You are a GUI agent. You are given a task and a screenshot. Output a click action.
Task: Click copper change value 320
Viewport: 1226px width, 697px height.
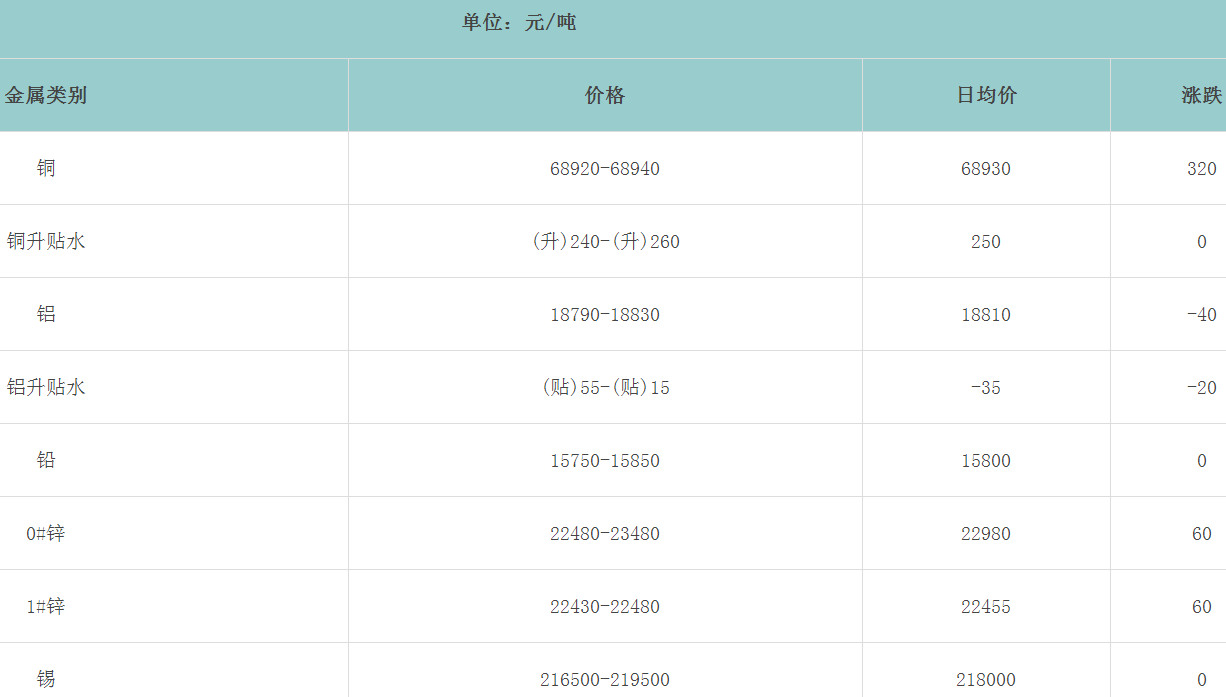(x=1201, y=169)
